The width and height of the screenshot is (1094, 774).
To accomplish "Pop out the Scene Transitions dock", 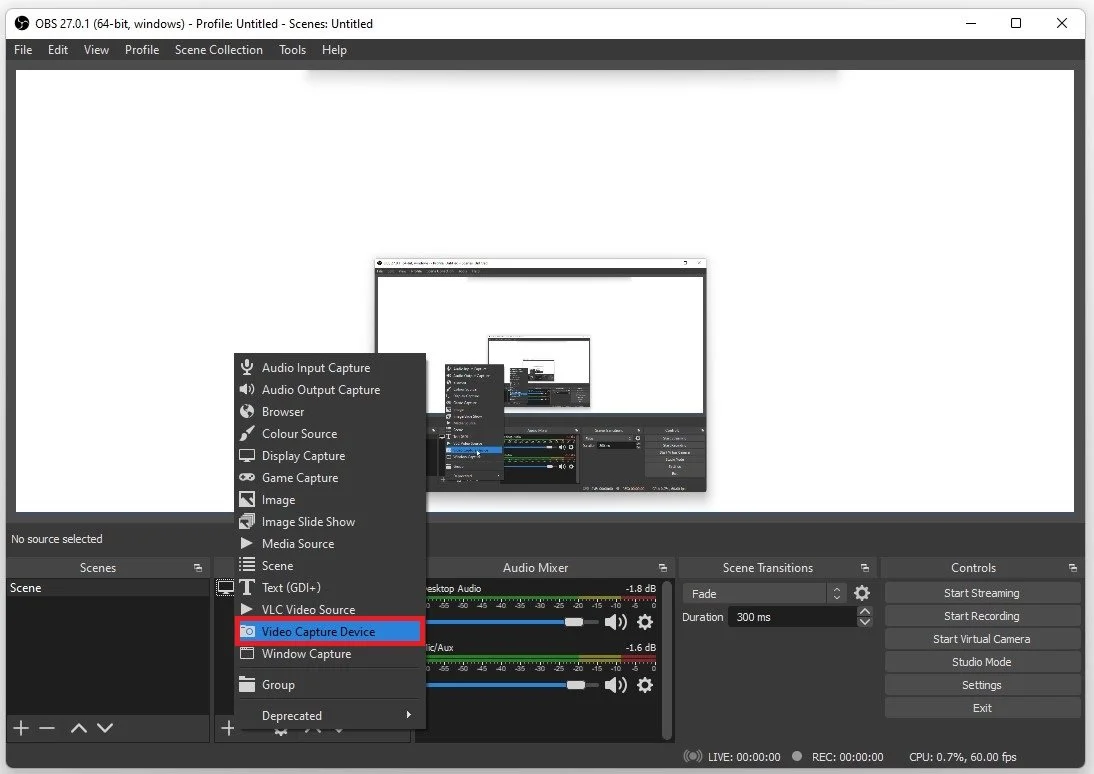I will [865, 568].
